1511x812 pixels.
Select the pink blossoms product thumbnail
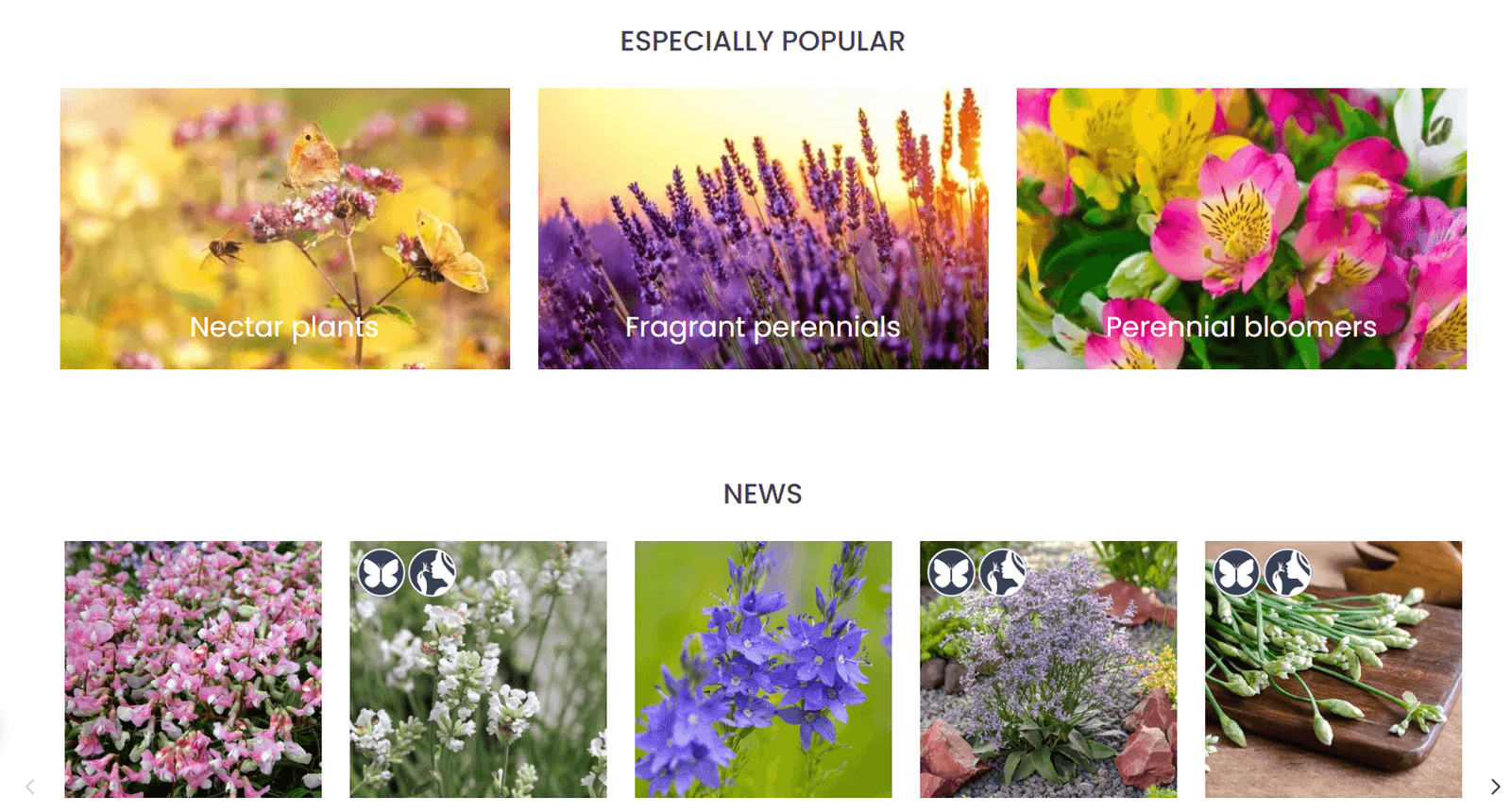coord(193,669)
